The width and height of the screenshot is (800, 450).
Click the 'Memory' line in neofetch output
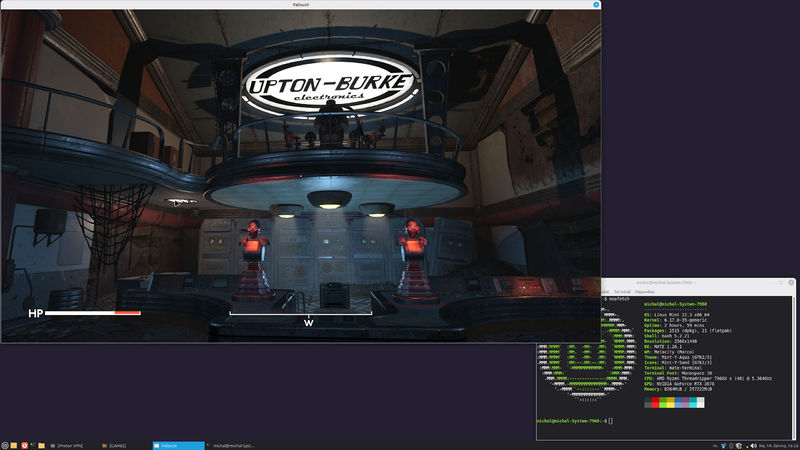point(678,389)
